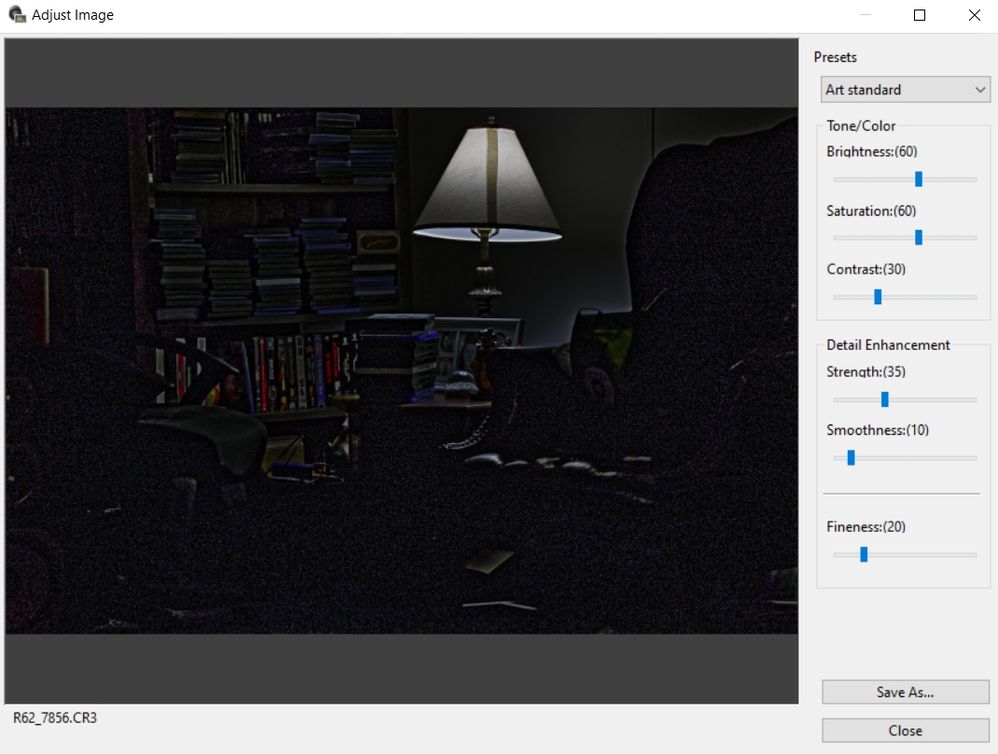
Task: Select the Saturation slider handle
Action: (918, 238)
